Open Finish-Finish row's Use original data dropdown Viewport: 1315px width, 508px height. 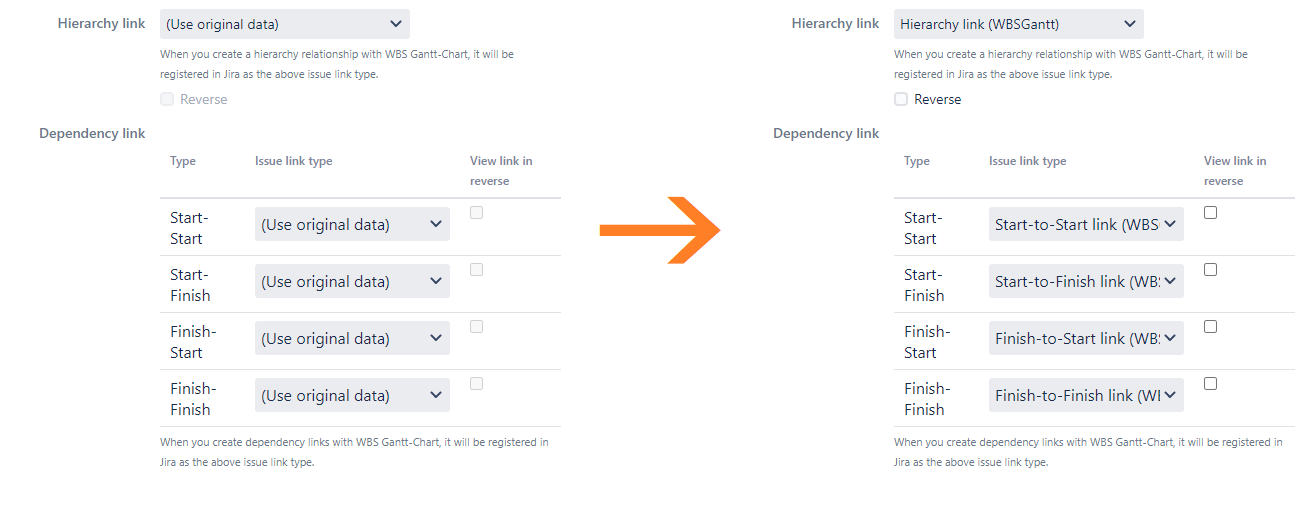coord(352,396)
